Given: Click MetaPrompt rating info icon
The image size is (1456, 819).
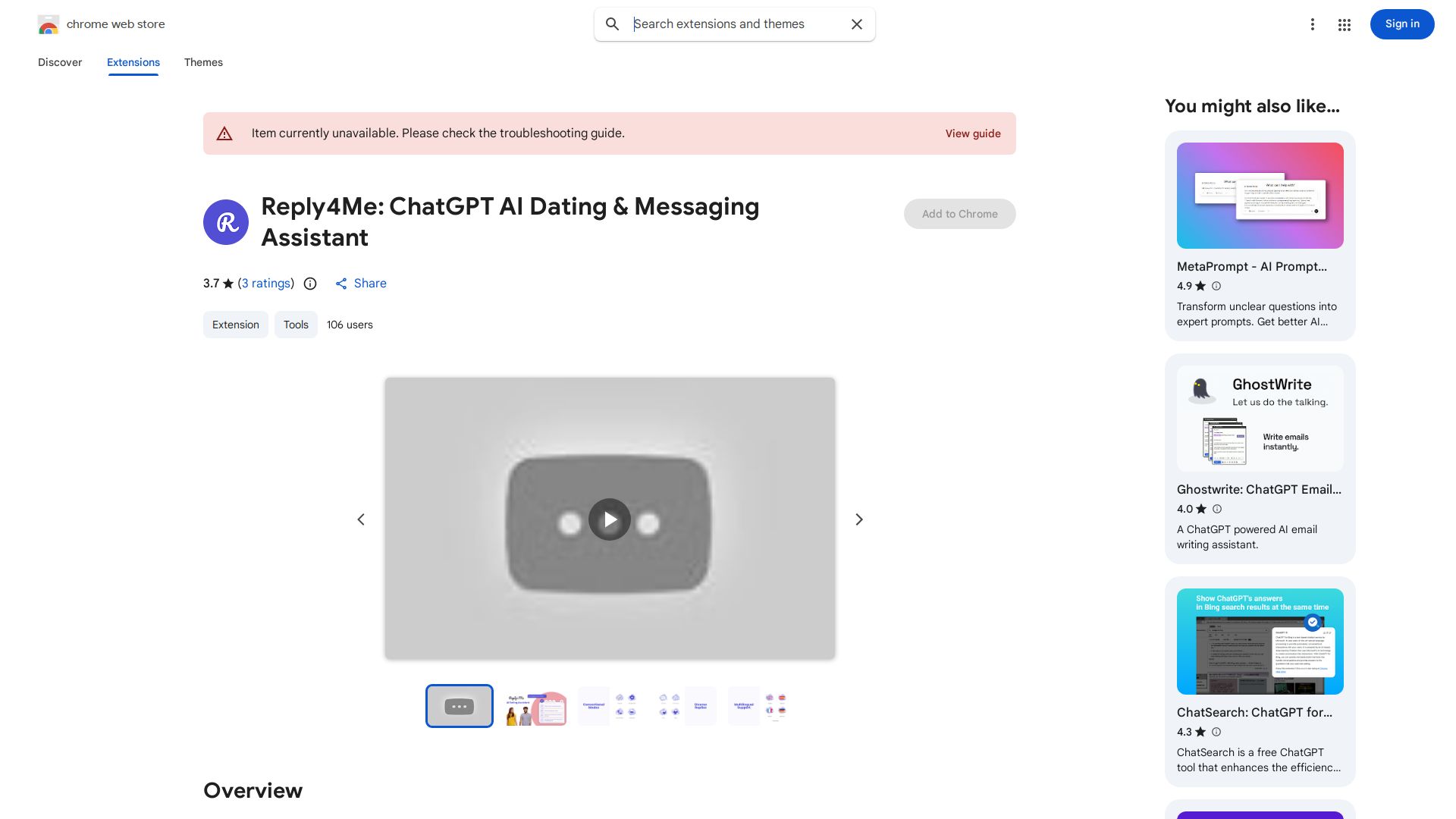Looking at the screenshot, I should tap(1216, 286).
